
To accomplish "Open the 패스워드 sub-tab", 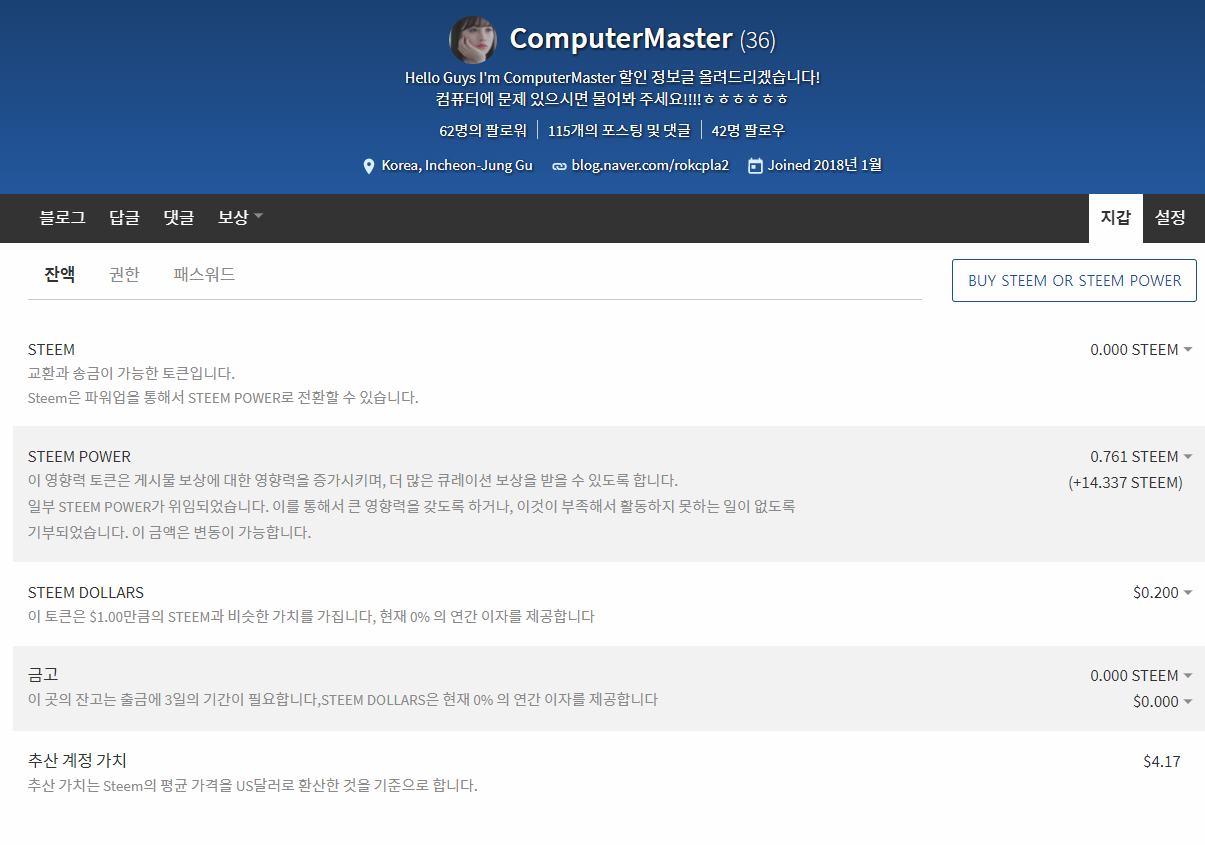I will point(204,274).
